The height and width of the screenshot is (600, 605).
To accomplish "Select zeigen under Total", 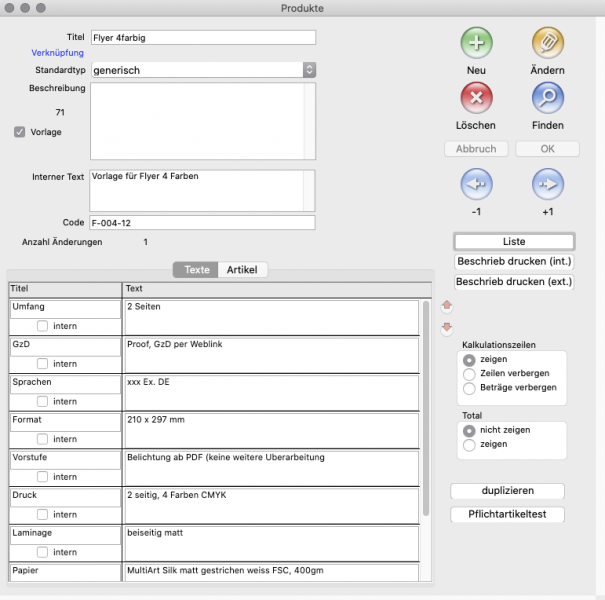I will (470, 444).
